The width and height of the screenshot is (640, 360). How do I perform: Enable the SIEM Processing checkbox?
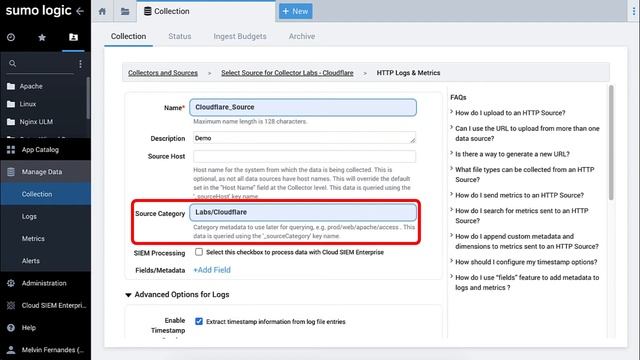click(199, 252)
